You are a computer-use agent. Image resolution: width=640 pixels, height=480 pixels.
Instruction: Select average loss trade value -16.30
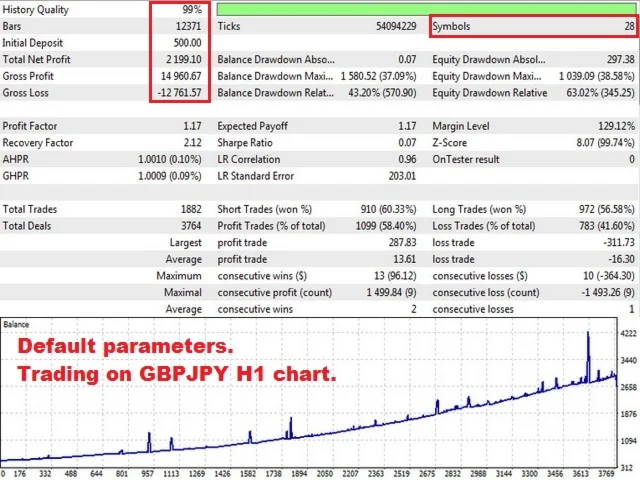[621, 260]
